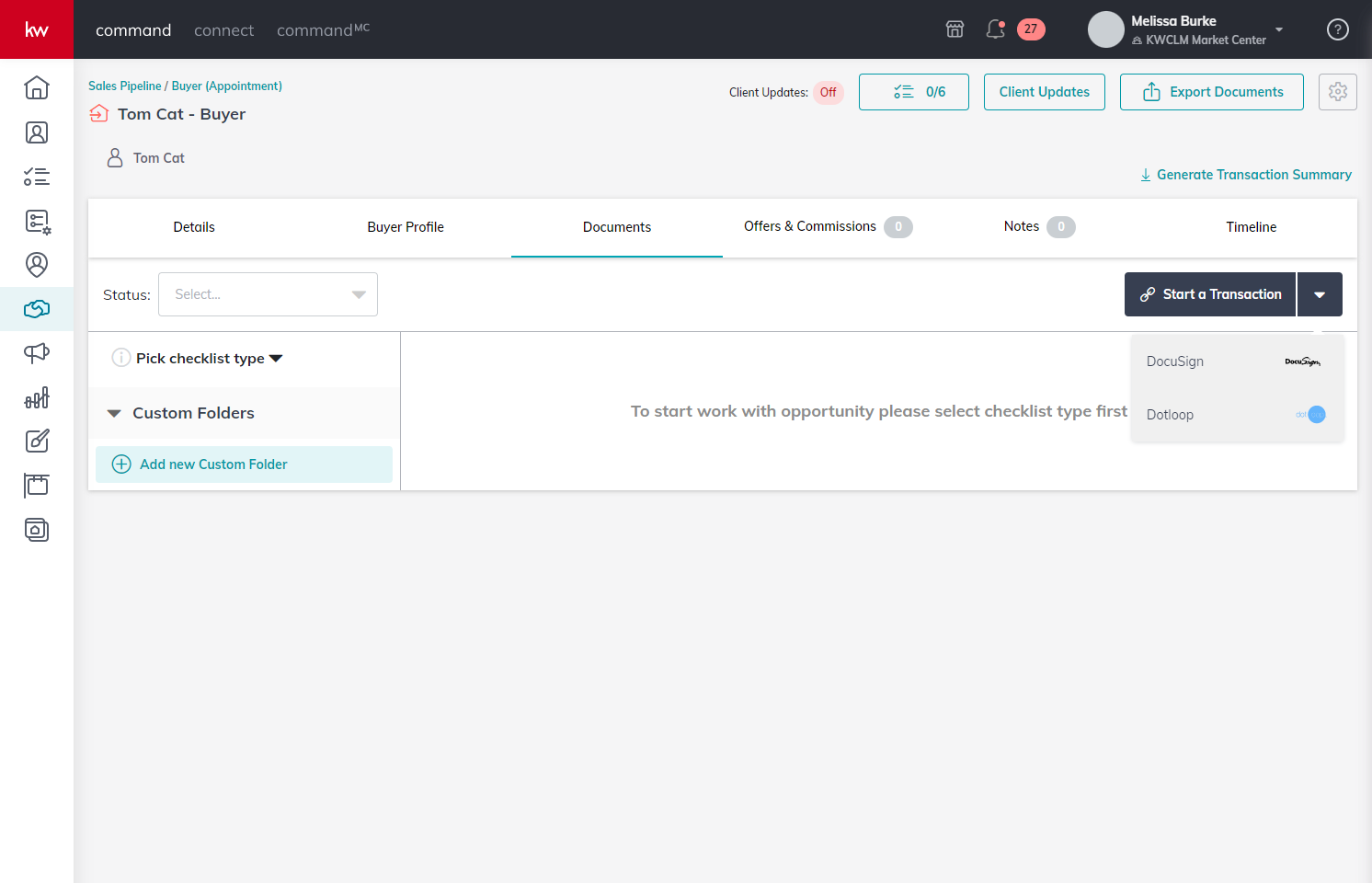
Task: Open the Status select dropdown
Action: (268, 294)
